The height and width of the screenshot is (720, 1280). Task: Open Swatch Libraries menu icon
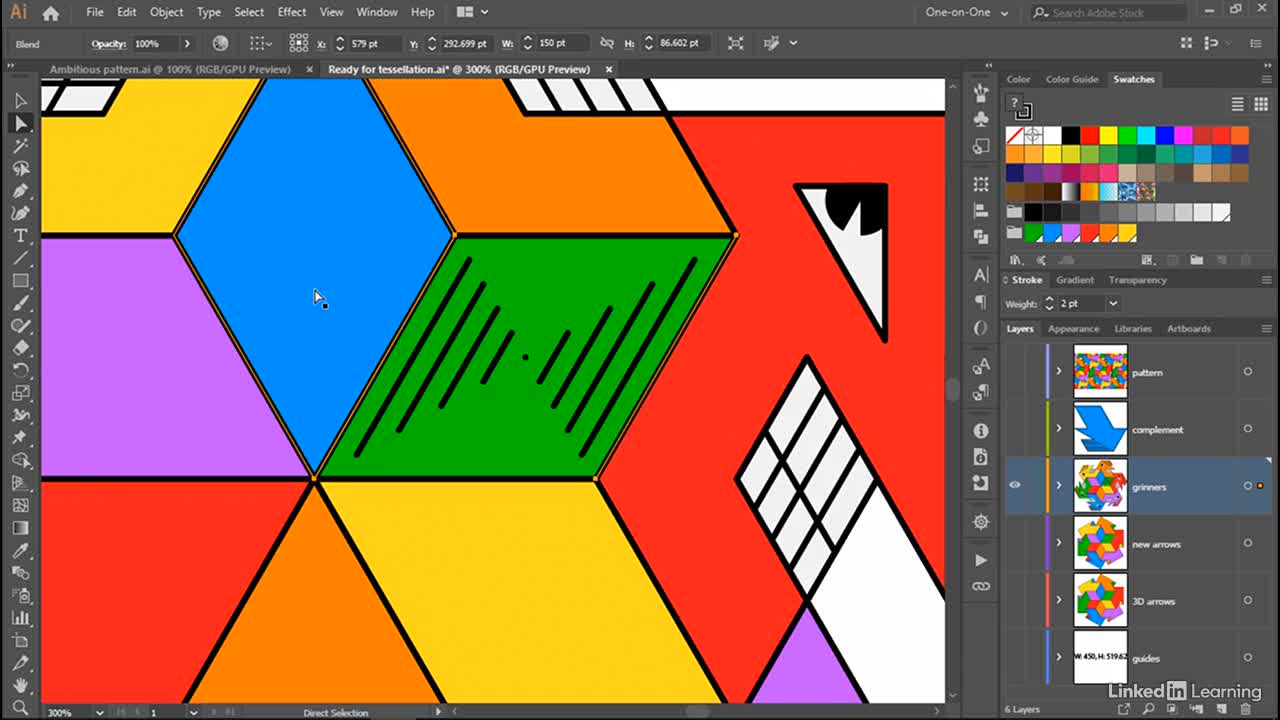click(x=1016, y=260)
